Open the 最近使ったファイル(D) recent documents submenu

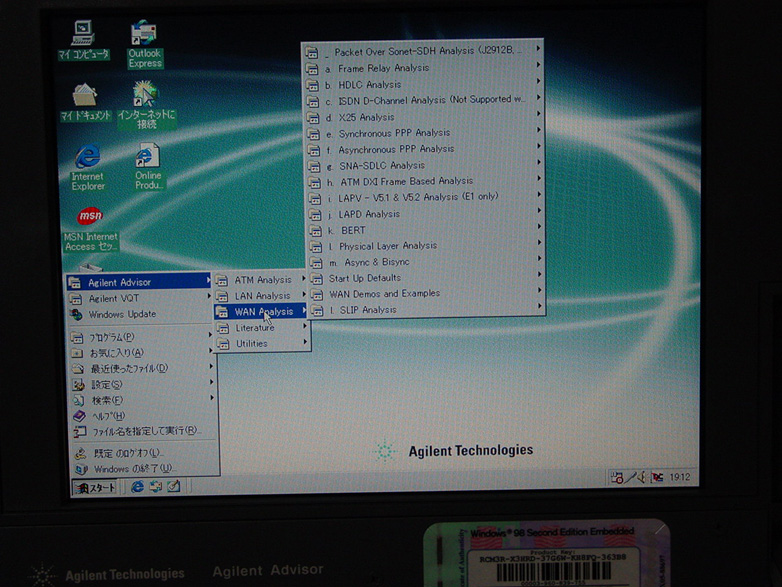[x=143, y=369]
